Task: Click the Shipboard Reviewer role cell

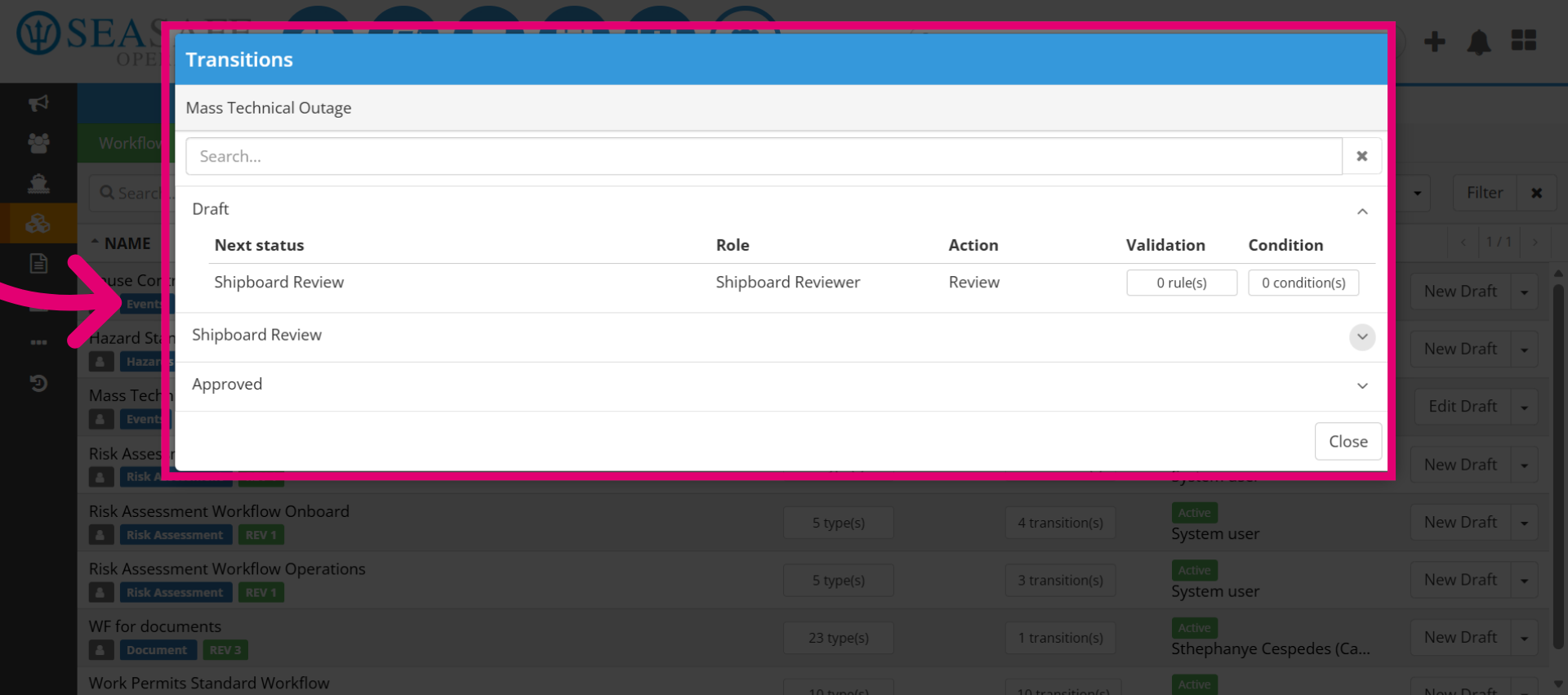Action: tap(787, 282)
